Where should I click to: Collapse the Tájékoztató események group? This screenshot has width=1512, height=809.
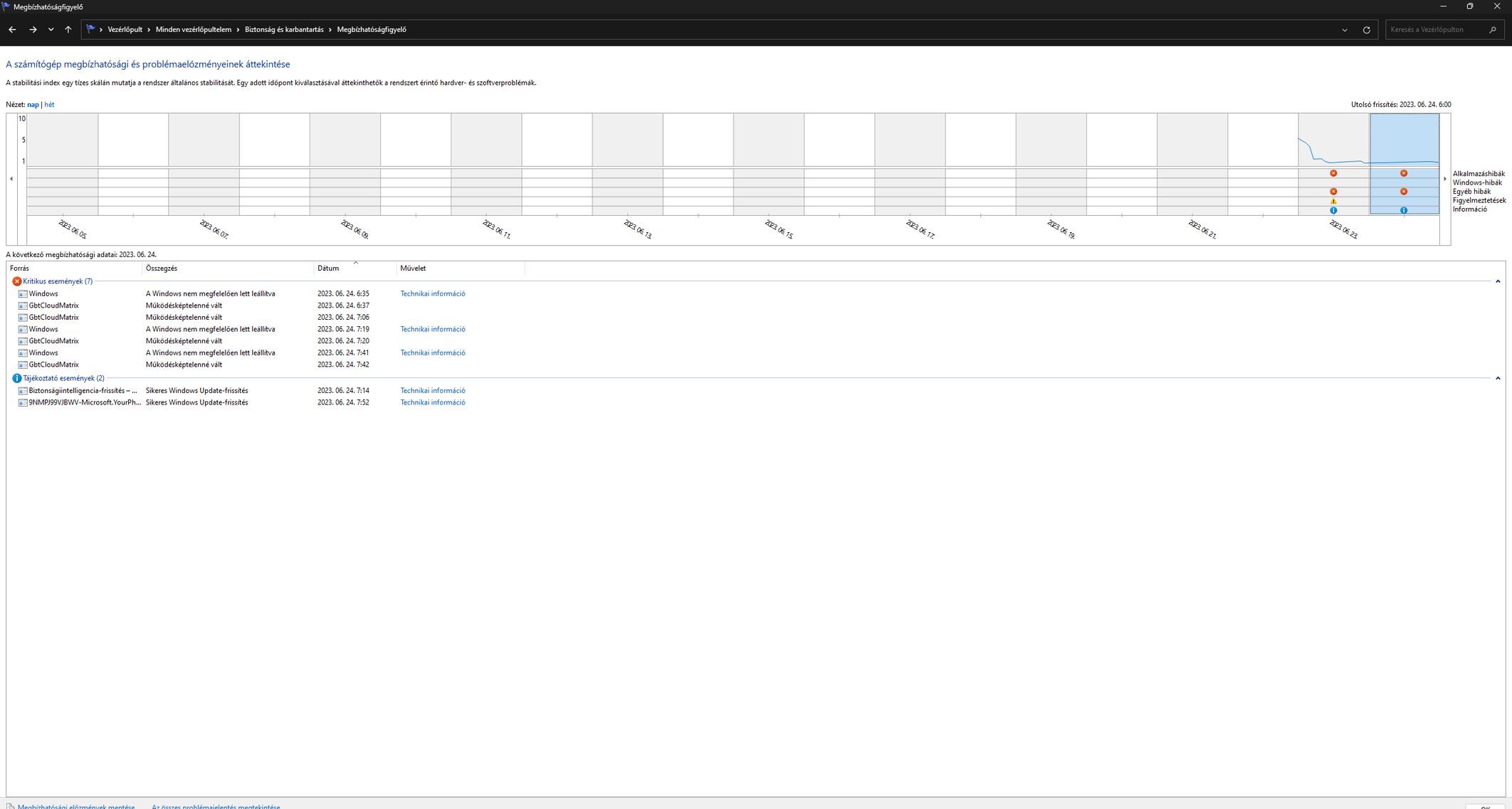click(x=1498, y=378)
